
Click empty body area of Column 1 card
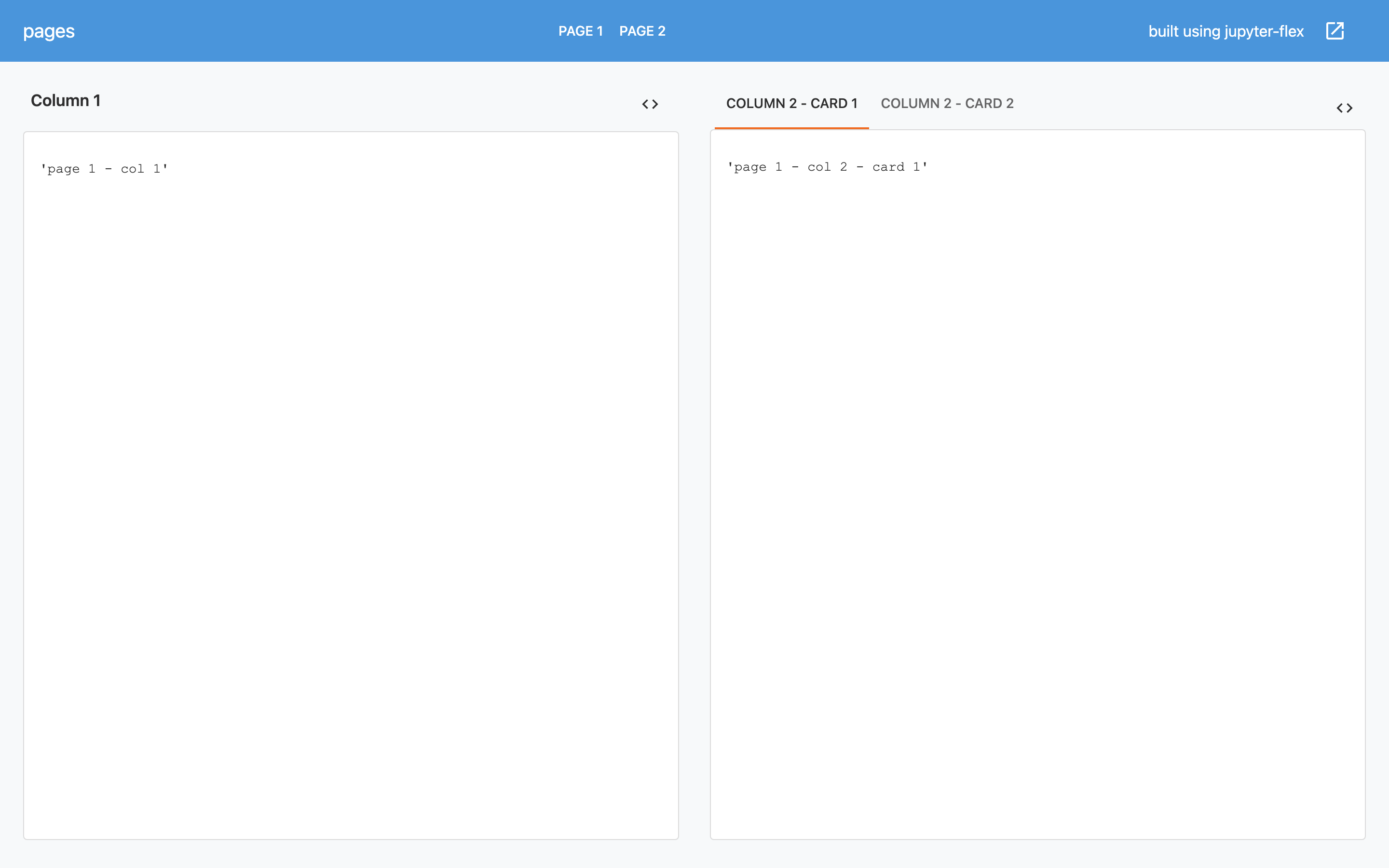click(350, 488)
